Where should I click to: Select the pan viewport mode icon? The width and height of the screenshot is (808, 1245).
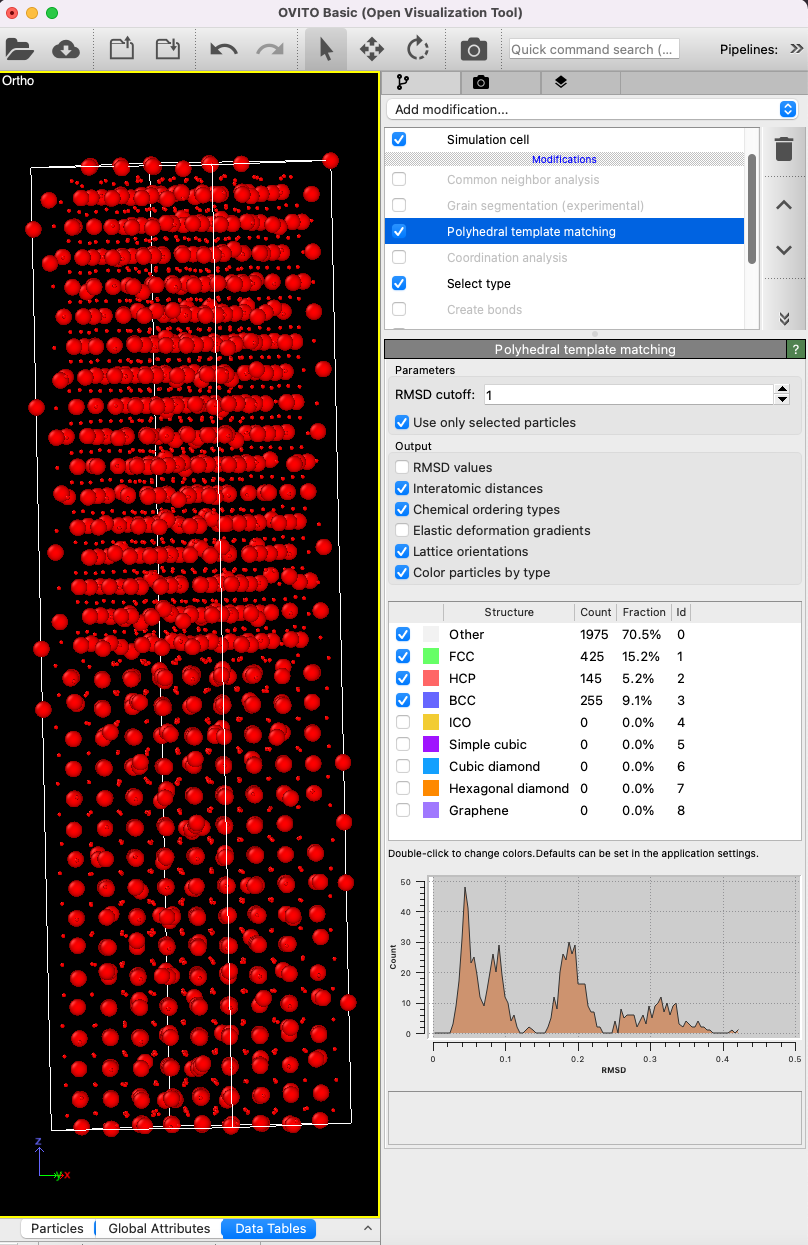pos(372,49)
